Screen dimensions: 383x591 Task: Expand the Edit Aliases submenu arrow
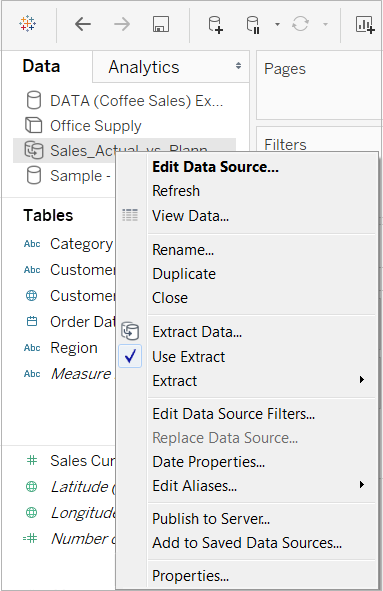[362, 485]
